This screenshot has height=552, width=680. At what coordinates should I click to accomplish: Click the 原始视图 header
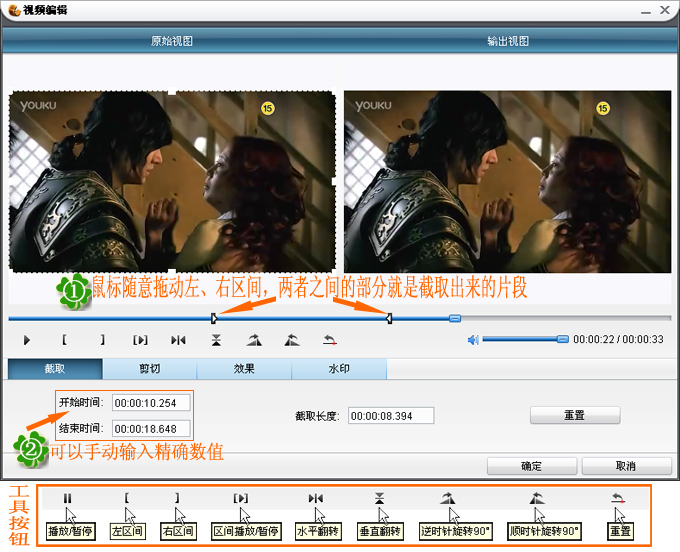172,41
